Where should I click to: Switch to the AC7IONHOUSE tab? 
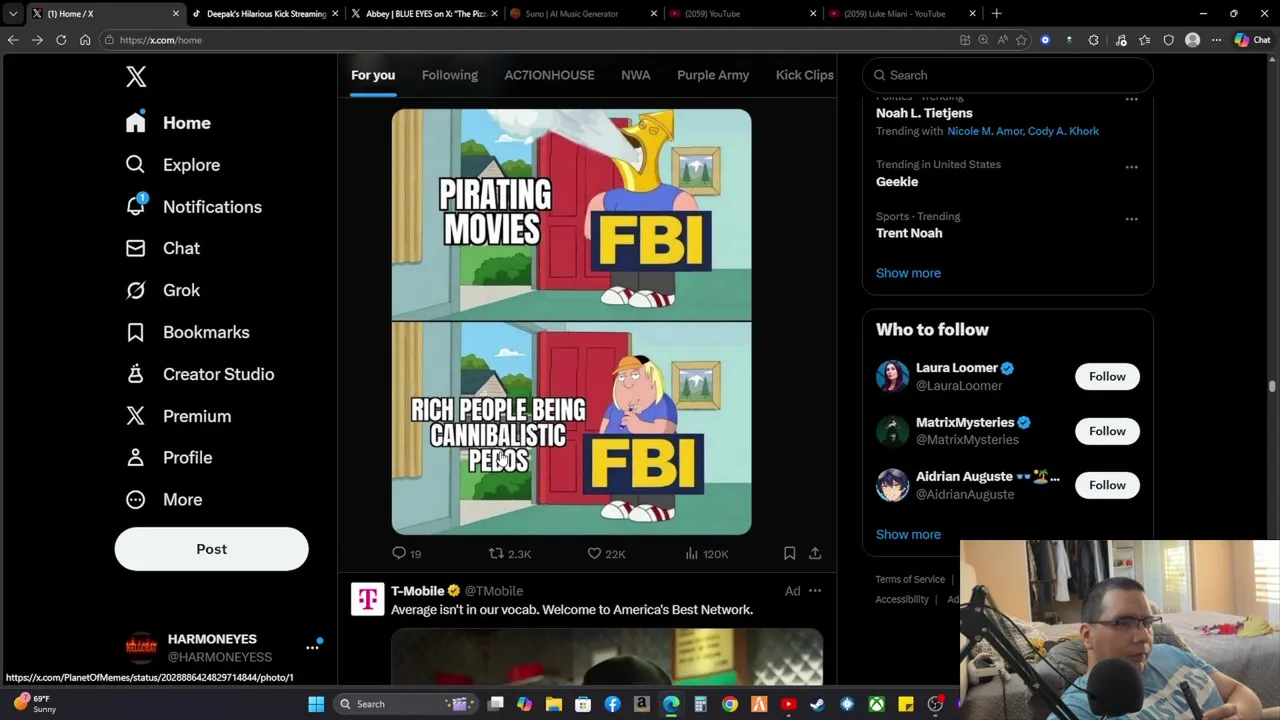click(549, 75)
